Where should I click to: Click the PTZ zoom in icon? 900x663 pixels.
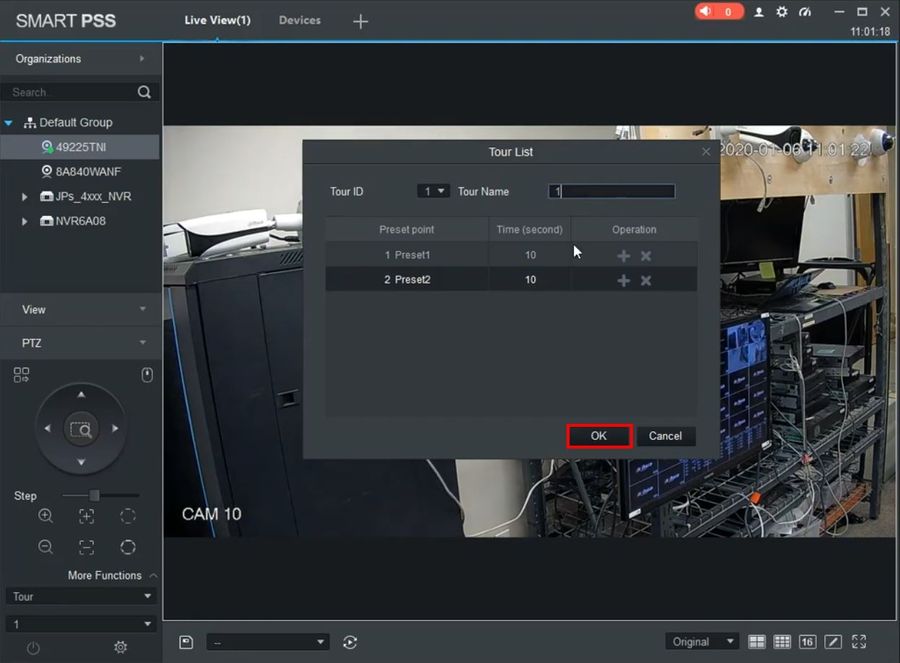point(46,516)
